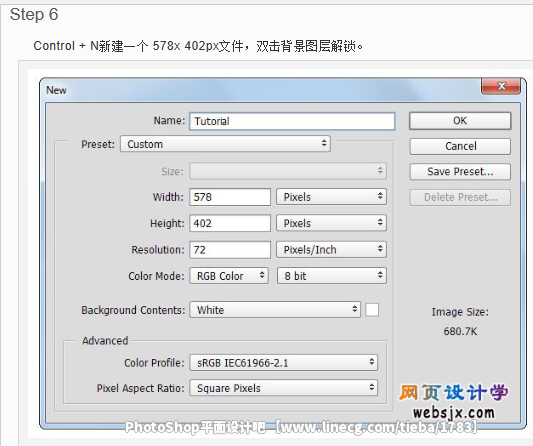
Task: Click the instruction text starting 'Control + N'
Action: [x=198, y=46]
